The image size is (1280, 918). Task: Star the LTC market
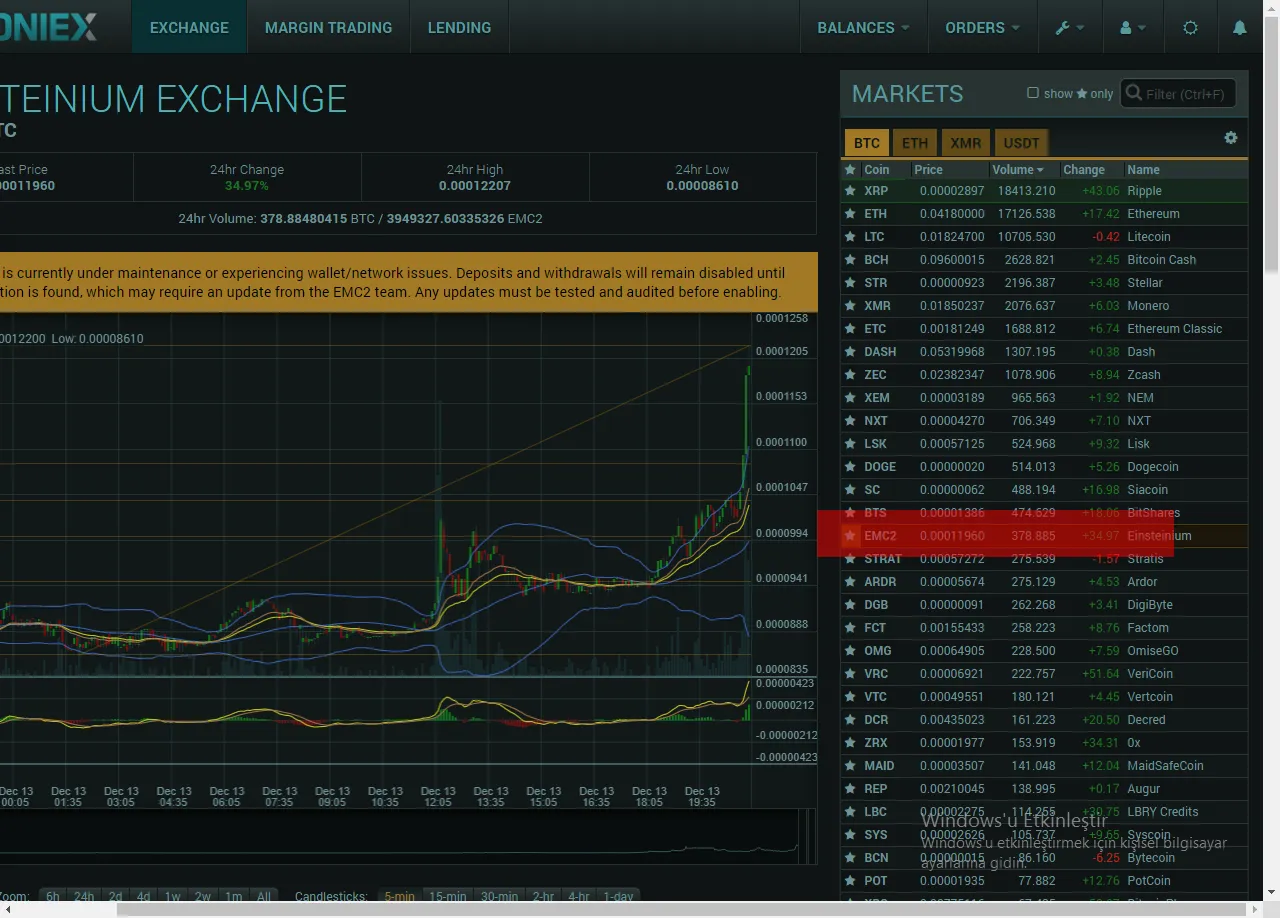[x=850, y=237]
